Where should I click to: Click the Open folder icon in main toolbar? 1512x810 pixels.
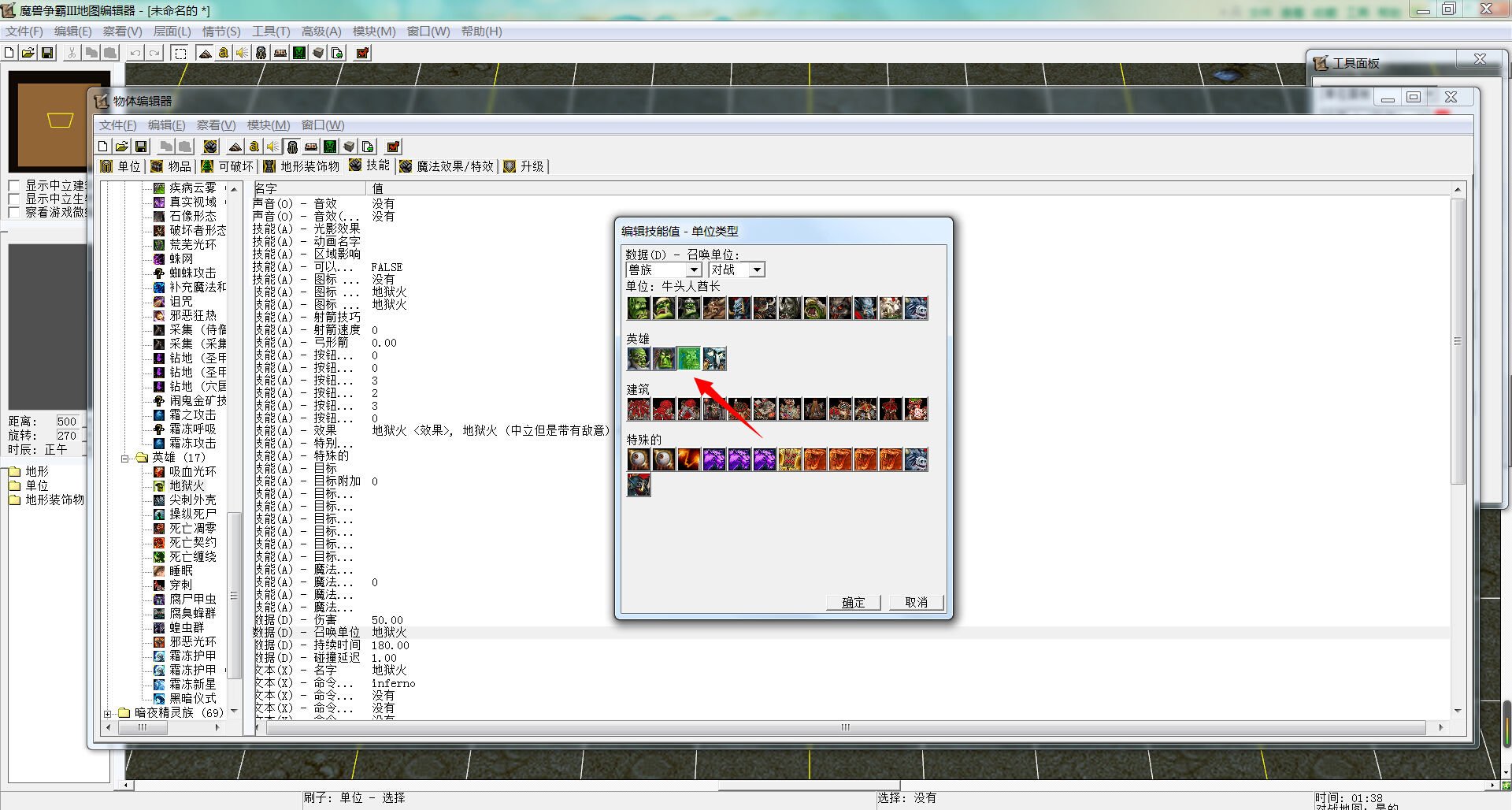tap(28, 53)
